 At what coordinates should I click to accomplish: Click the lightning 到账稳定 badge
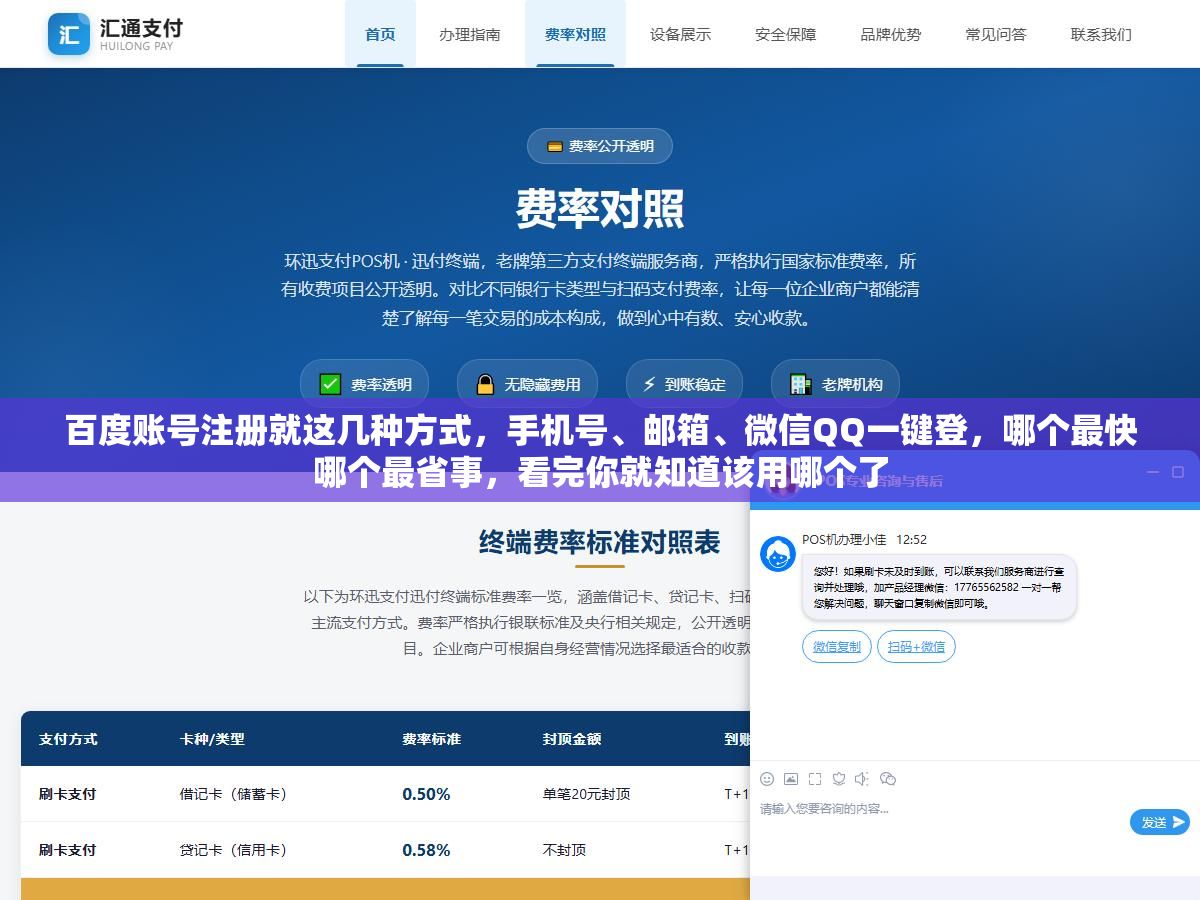tap(684, 384)
